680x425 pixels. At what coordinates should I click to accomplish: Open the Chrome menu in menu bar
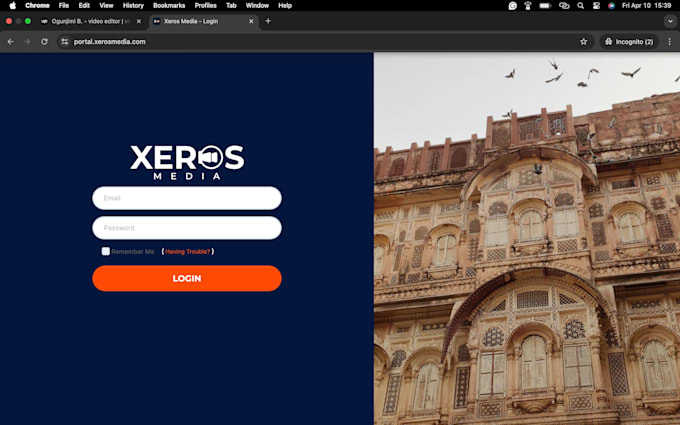[37, 6]
